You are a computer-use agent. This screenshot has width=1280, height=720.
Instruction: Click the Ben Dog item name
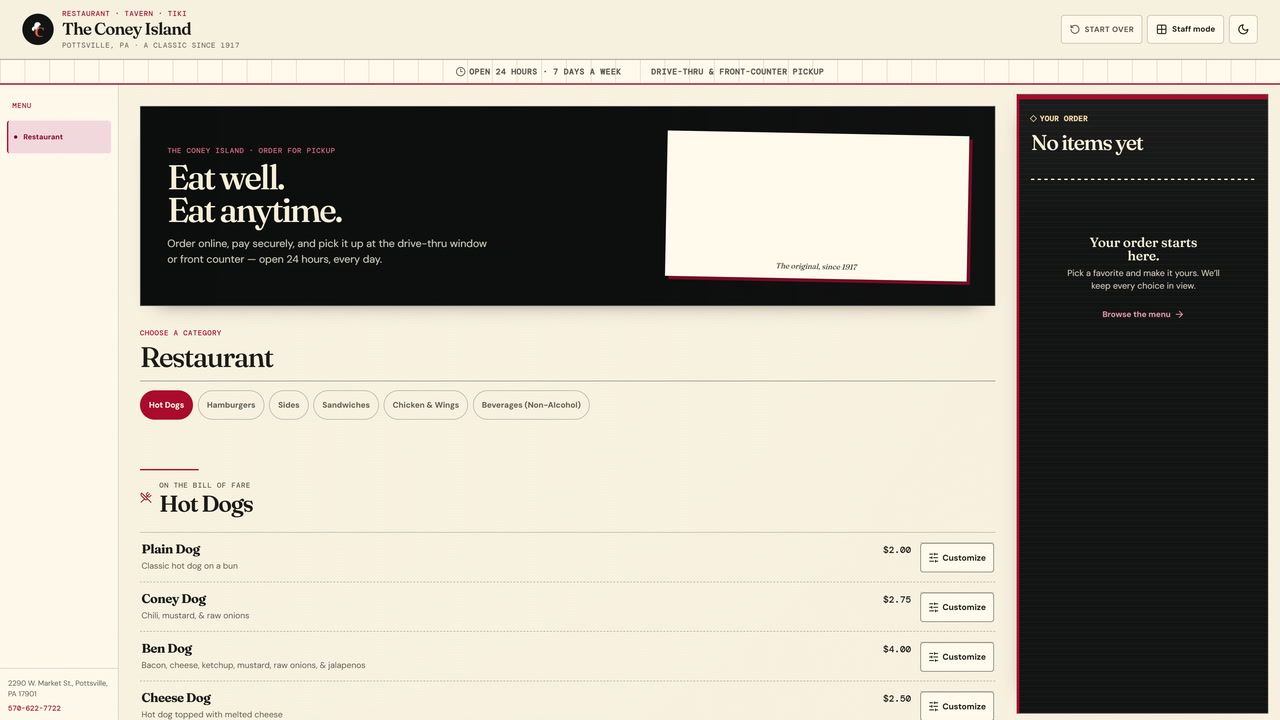pos(167,648)
